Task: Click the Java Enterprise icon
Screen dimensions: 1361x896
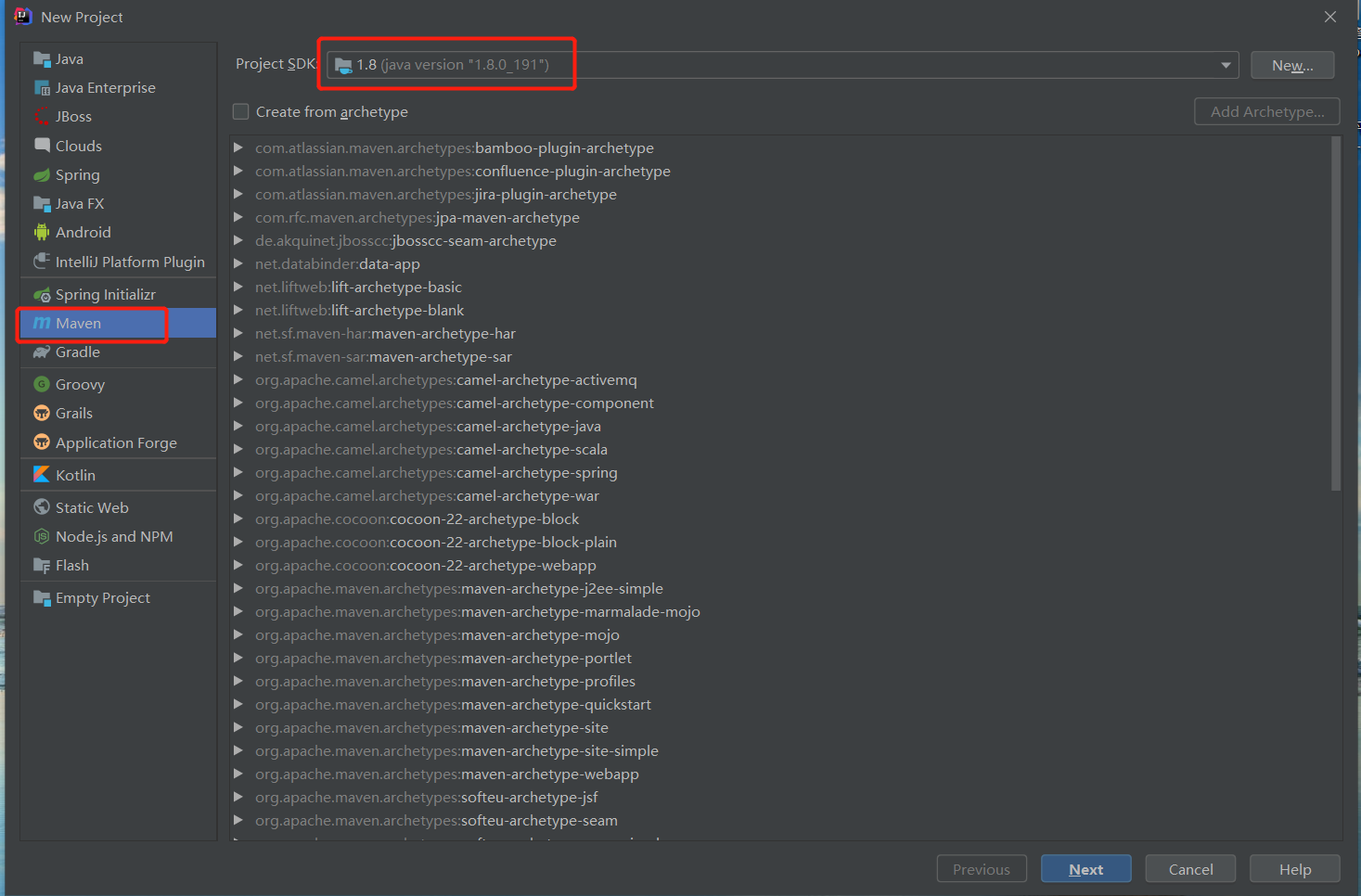Action: click(42, 88)
